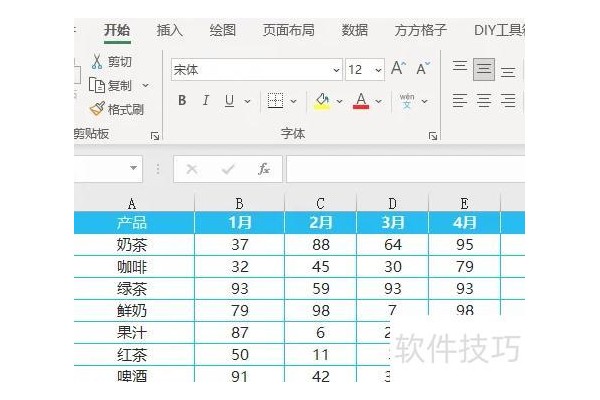Select the 1月 header cell

[240, 222]
